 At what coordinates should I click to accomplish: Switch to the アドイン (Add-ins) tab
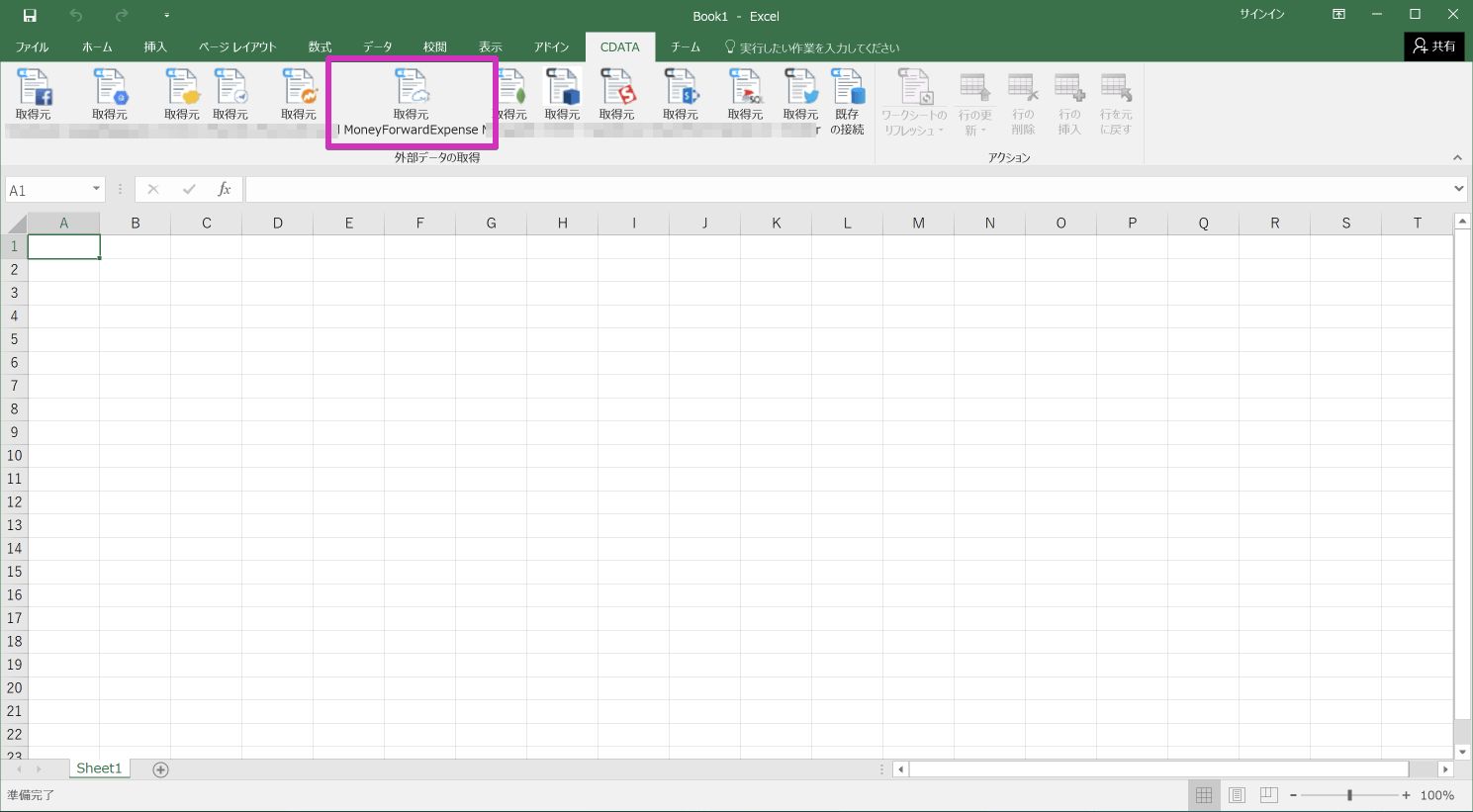551,47
